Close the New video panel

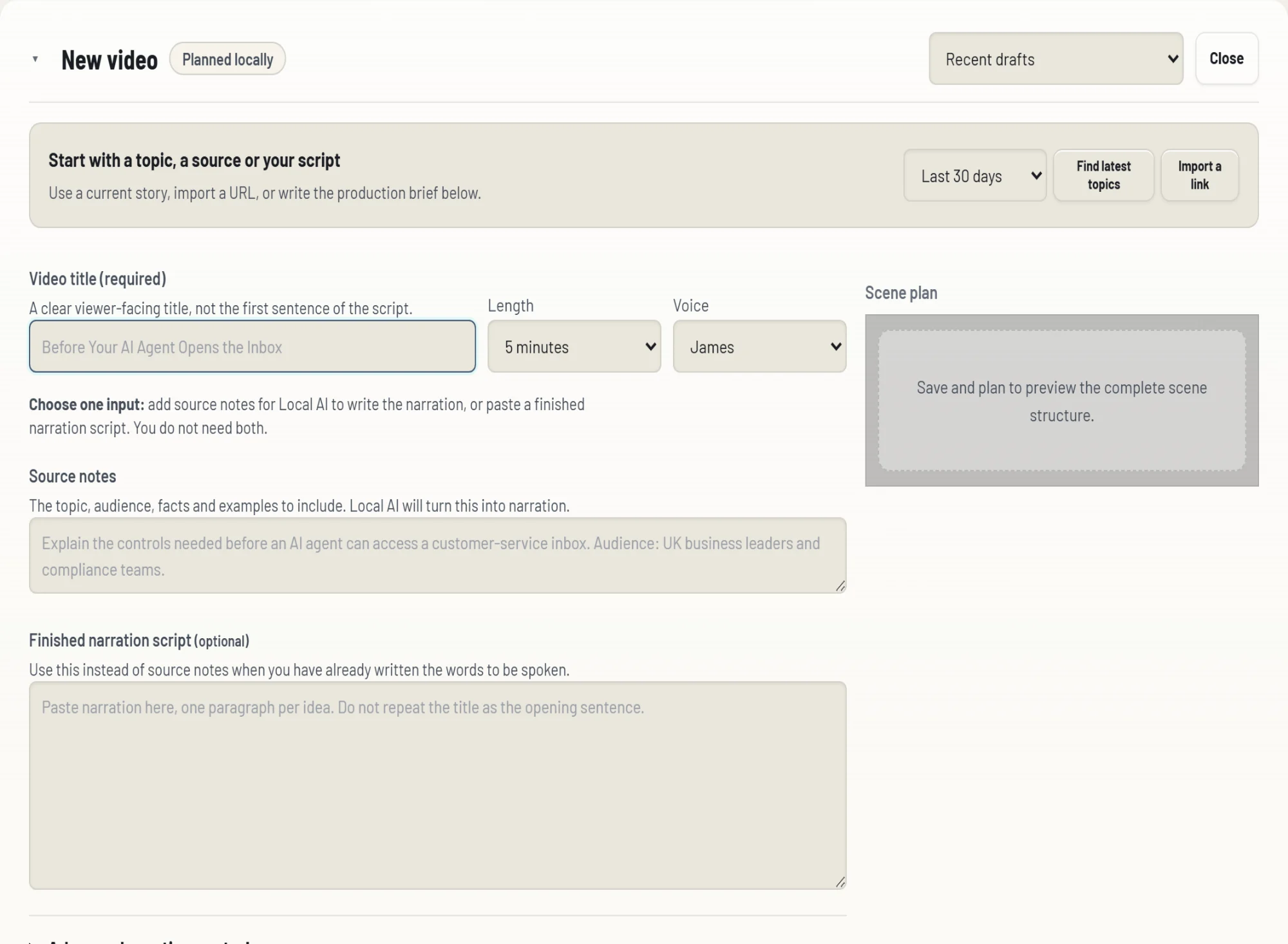click(x=1226, y=59)
